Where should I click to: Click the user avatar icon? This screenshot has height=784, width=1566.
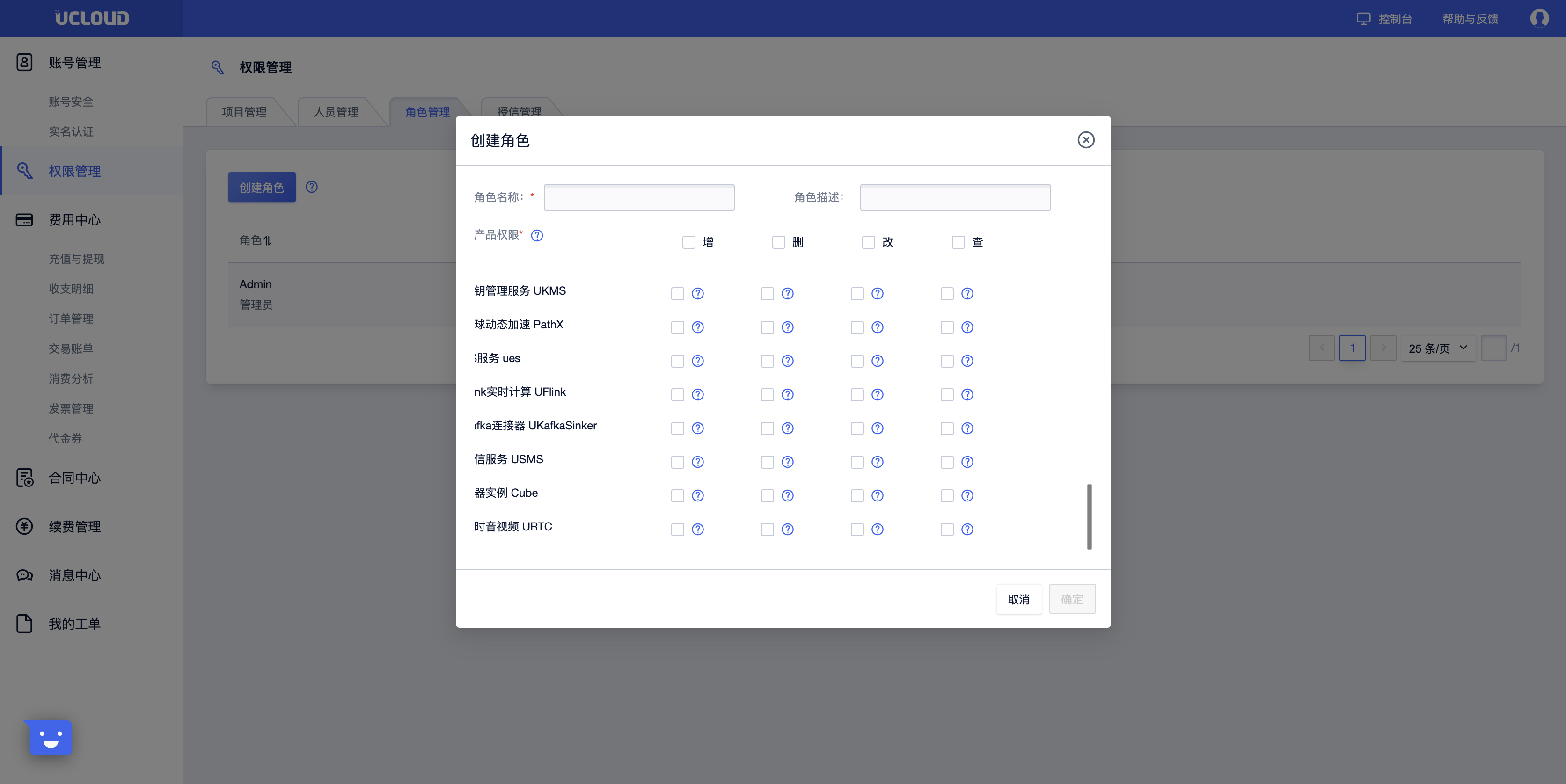point(1539,18)
